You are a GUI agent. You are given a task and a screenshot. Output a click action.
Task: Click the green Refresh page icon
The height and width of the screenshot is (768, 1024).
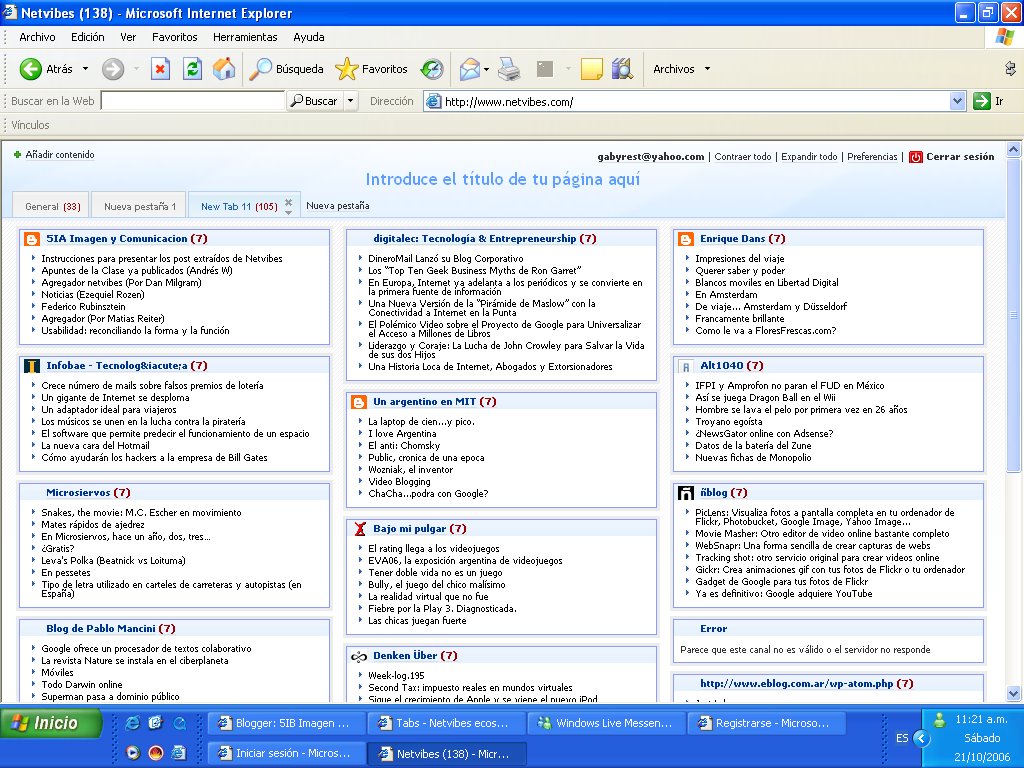click(192, 69)
